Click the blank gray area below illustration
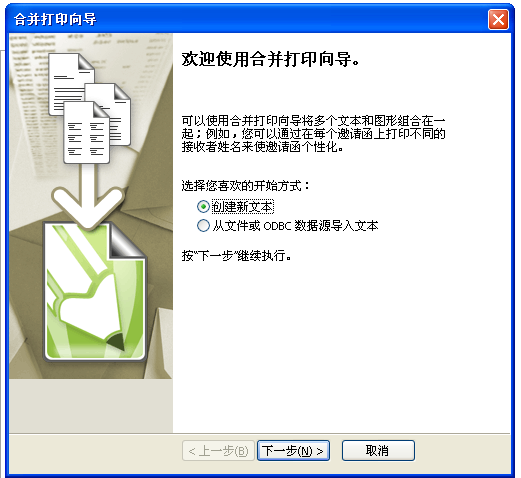The image size is (521, 478). pyautogui.click(x=91, y=405)
